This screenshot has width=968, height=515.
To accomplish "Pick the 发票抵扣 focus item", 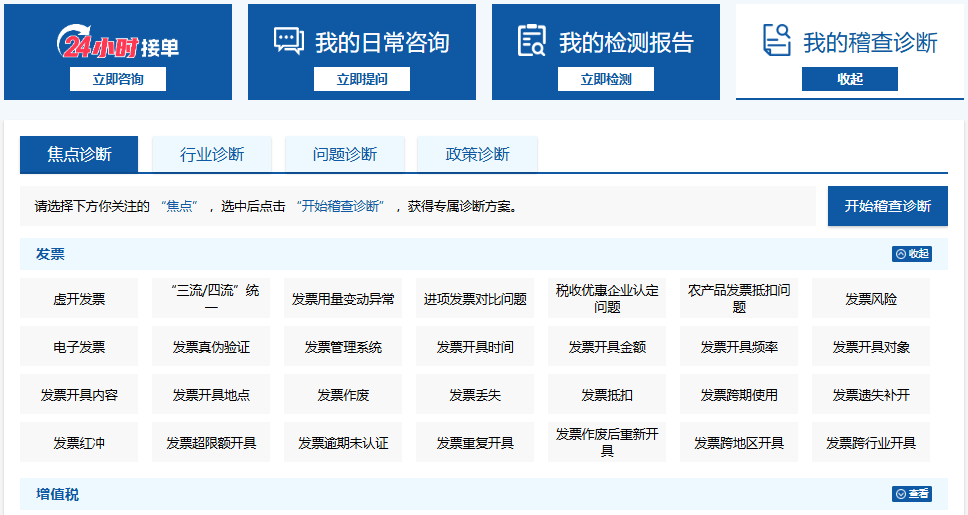I will [607, 395].
